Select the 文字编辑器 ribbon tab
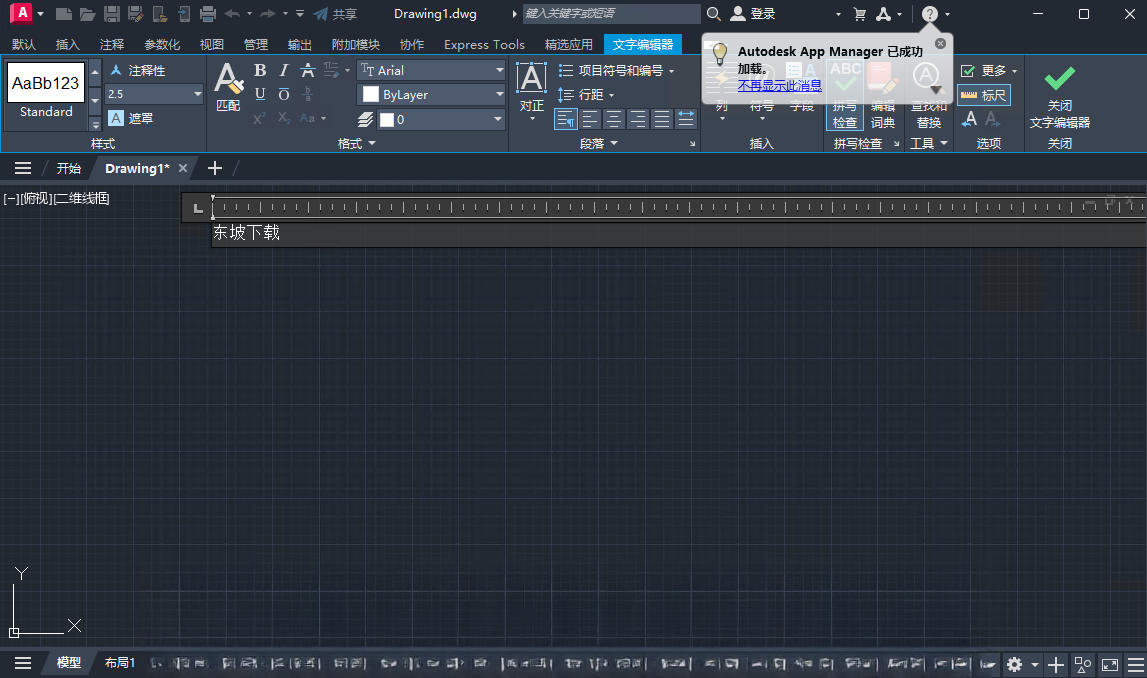This screenshot has height=678, width=1147. tap(643, 45)
